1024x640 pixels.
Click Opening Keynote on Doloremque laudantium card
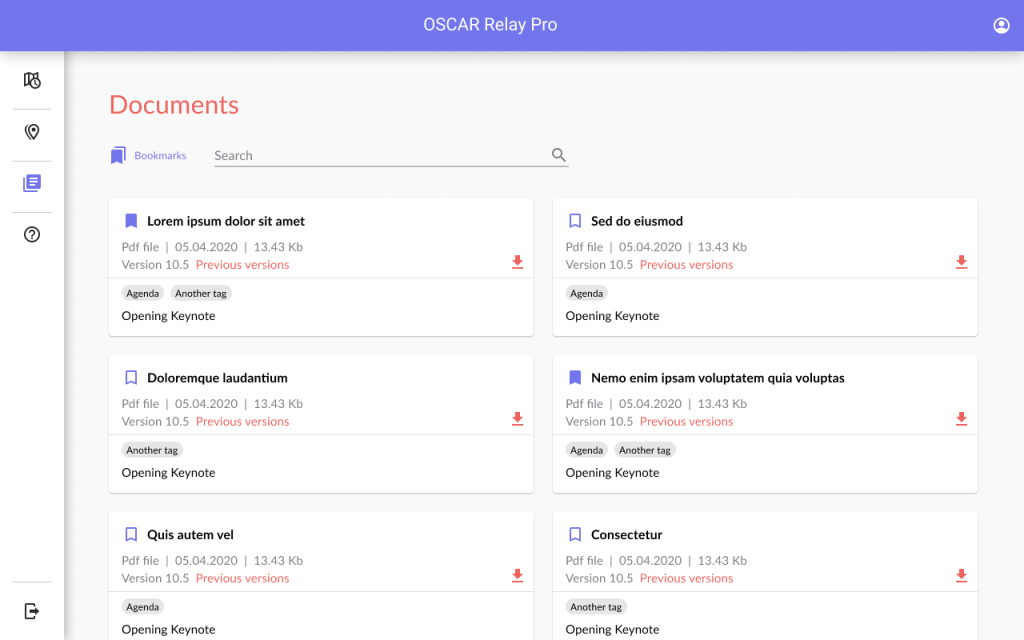pos(168,472)
